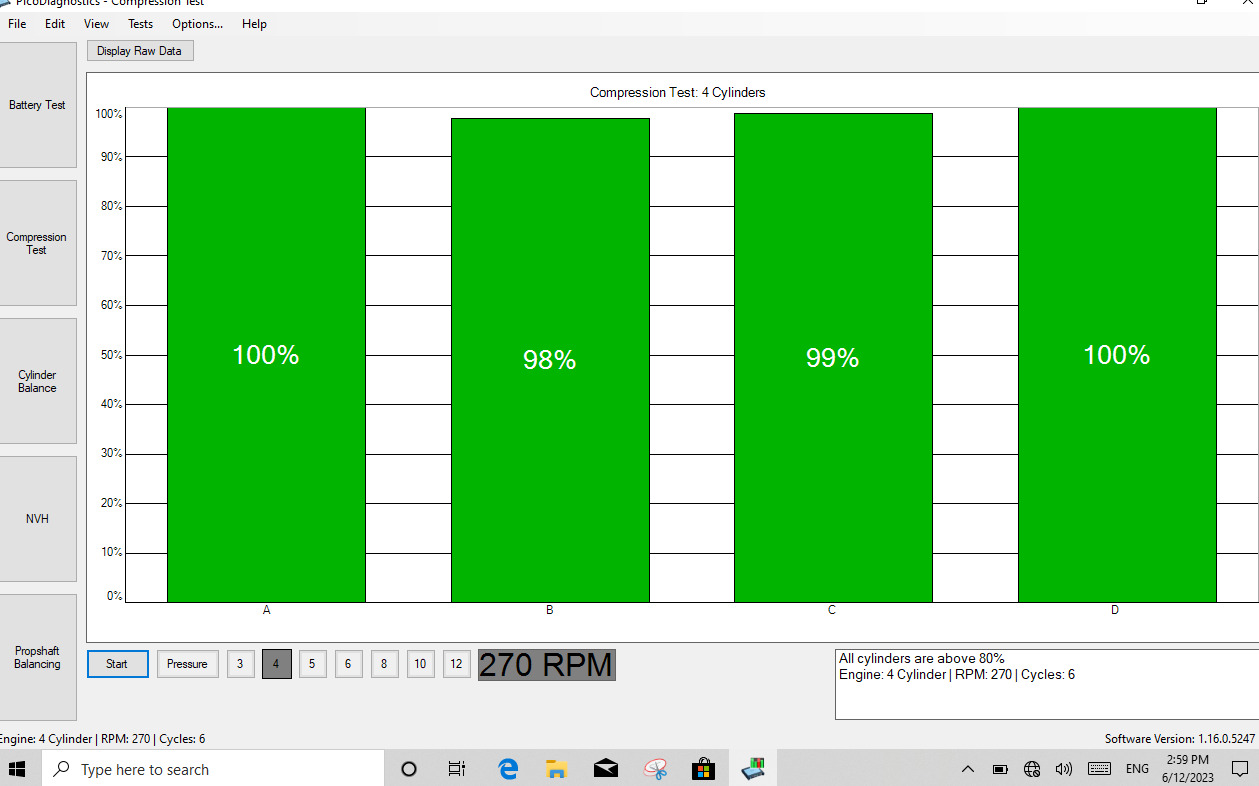This screenshot has width=1259, height=786.
Task: Select 3 cylinders engine option
Action: (240, 664)
